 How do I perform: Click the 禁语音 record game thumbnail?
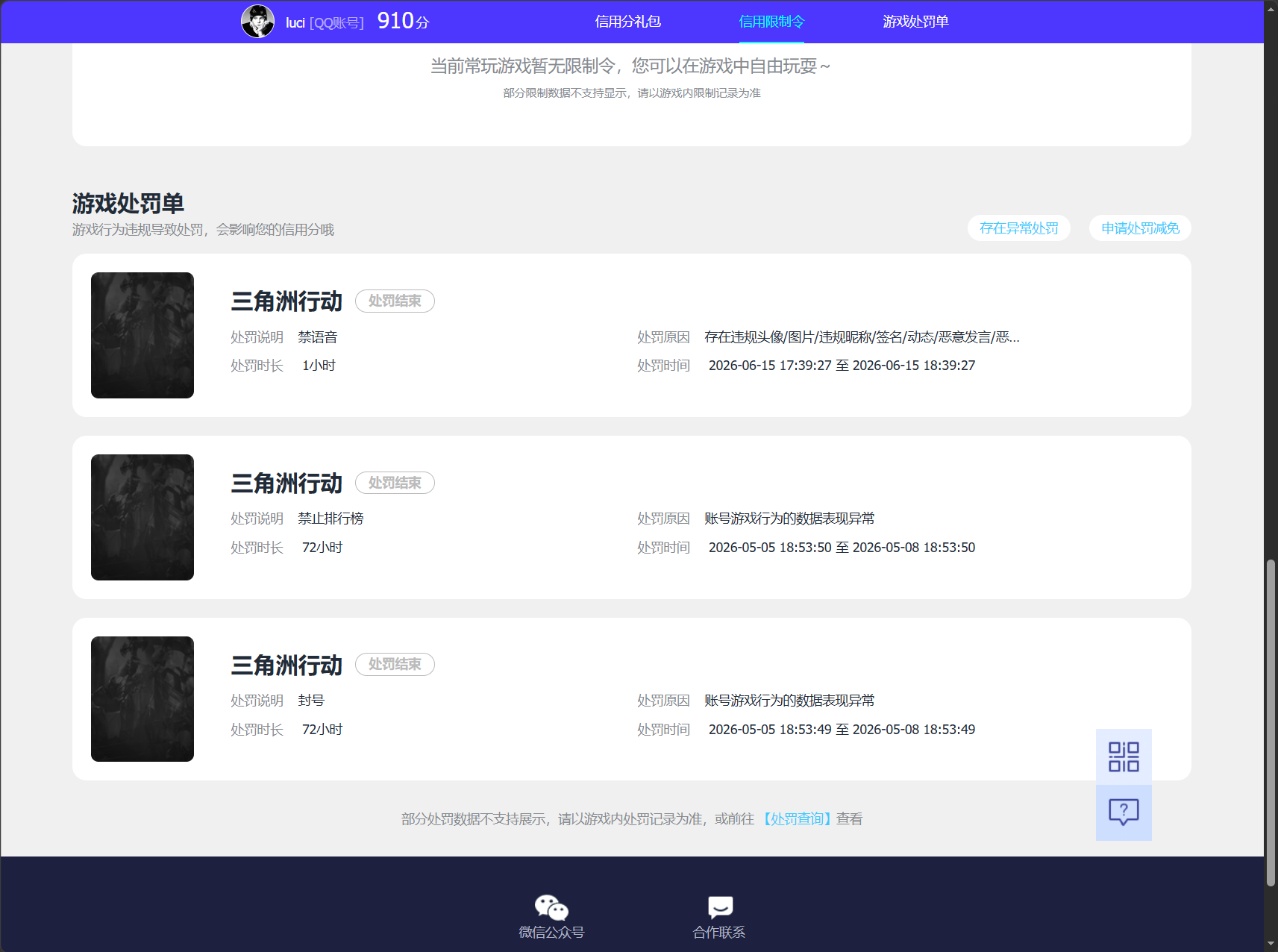tap(142, 335)
